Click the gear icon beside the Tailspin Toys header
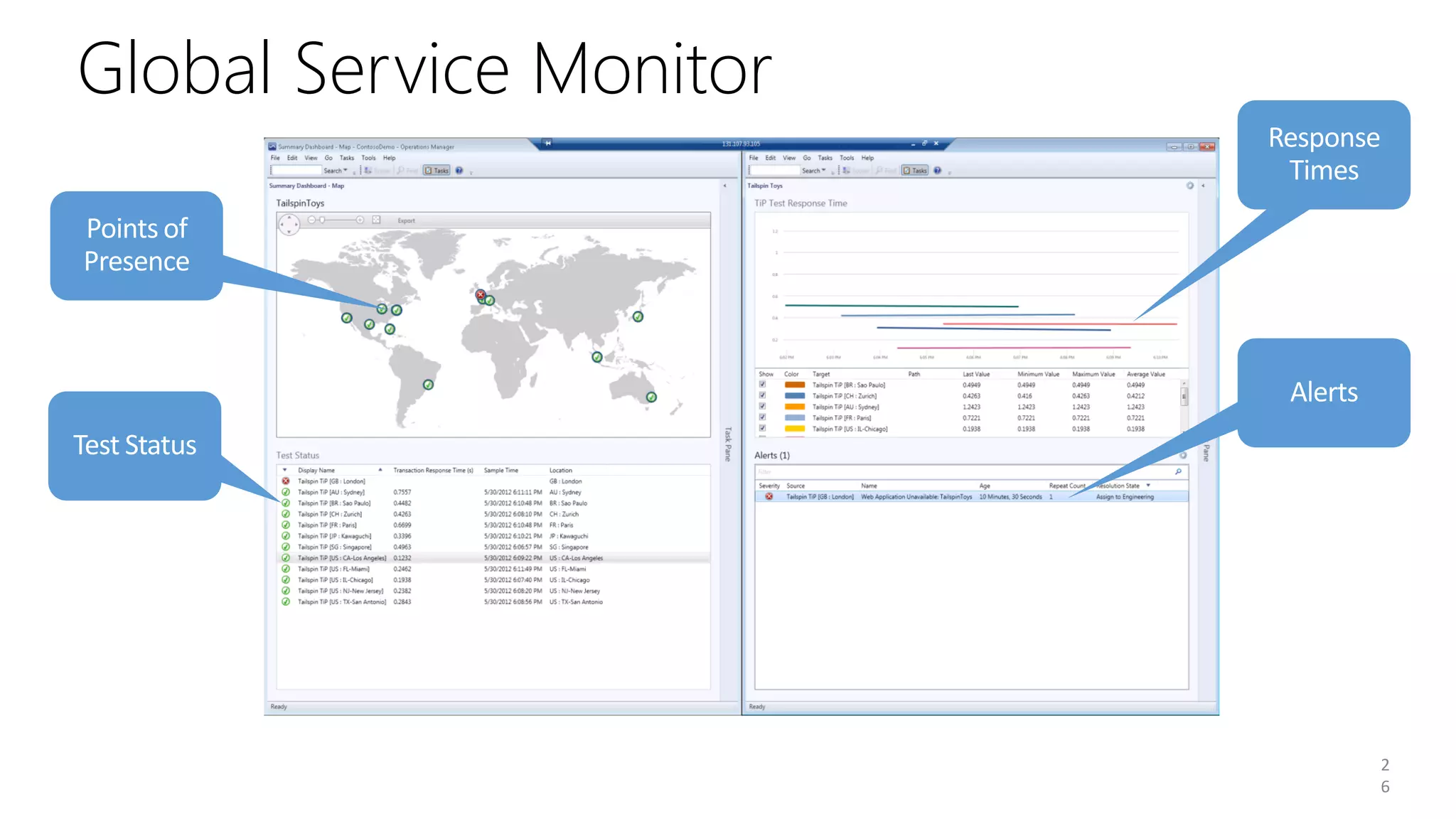 [x=1189, y=186]
